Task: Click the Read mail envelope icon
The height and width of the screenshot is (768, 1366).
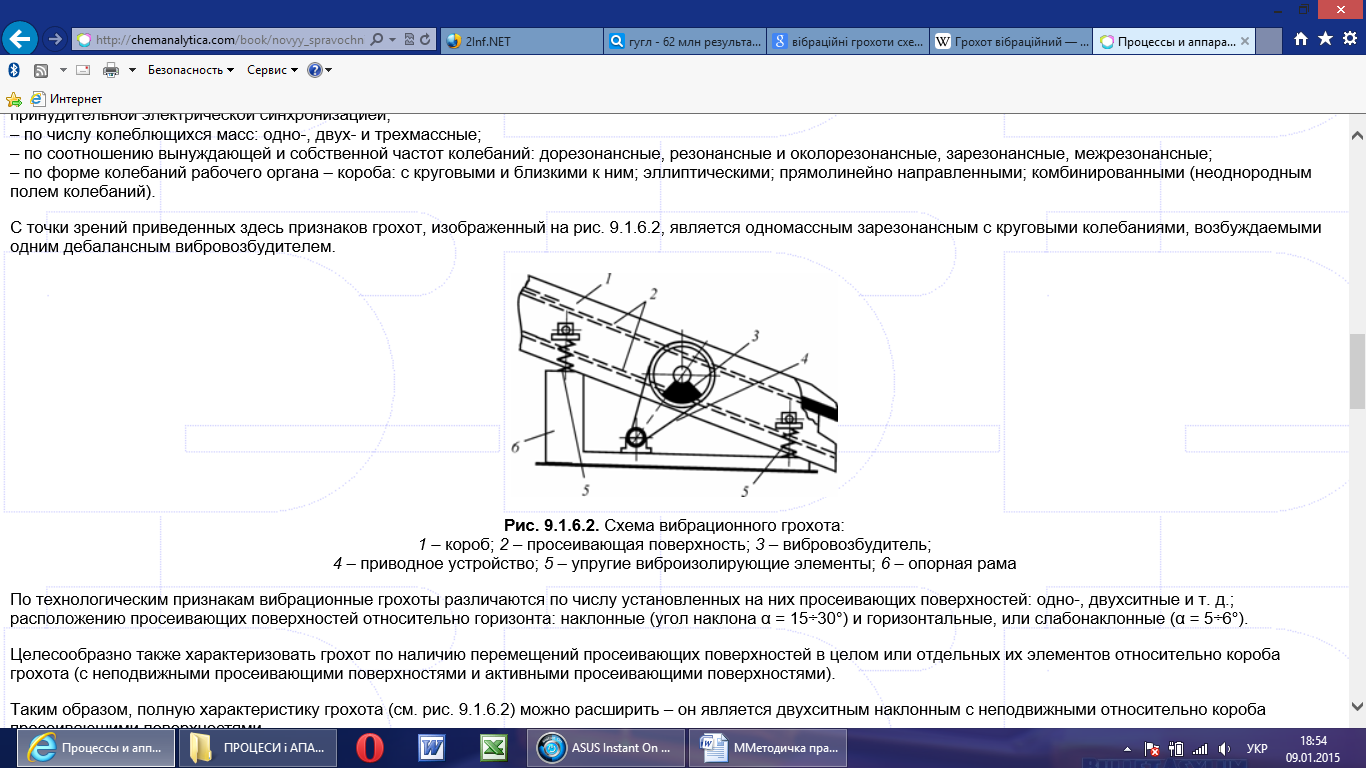Action: pos(83,70)
